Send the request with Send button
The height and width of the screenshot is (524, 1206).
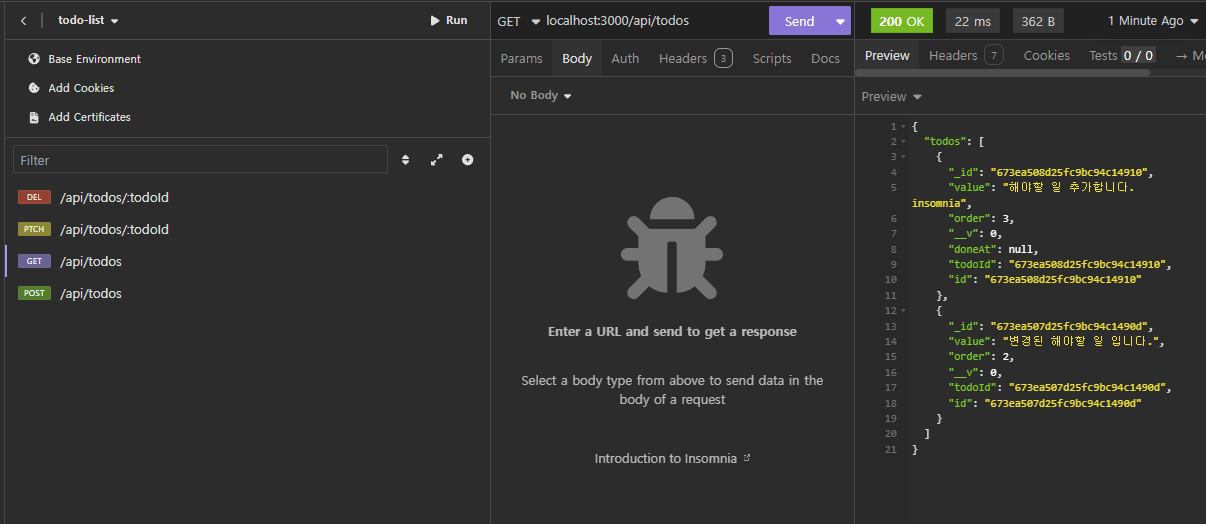[x=799, y=21]
